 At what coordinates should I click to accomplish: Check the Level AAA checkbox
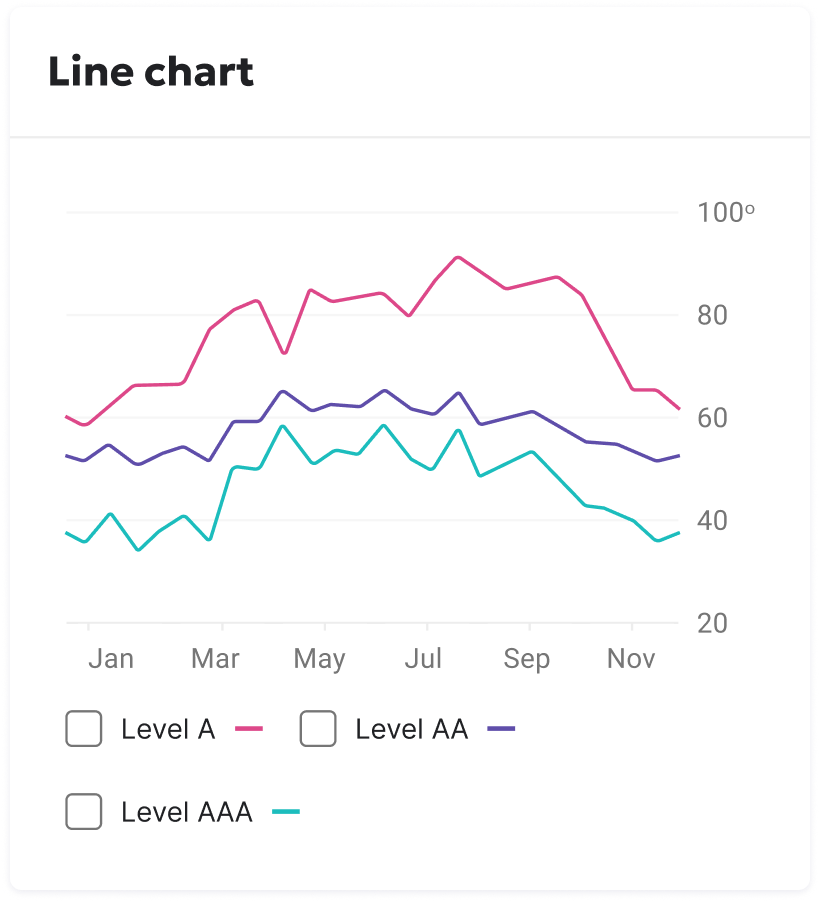84,812
